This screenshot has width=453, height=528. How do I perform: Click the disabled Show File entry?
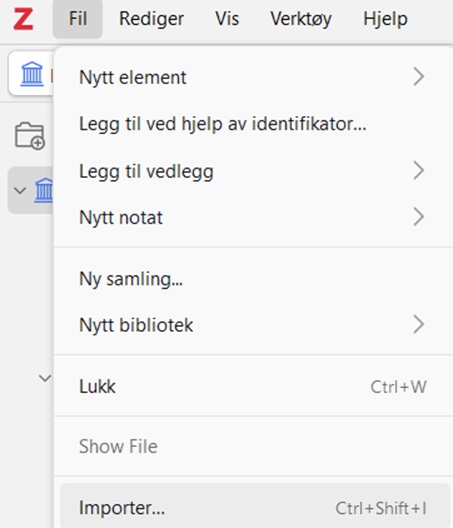[253, 447]
